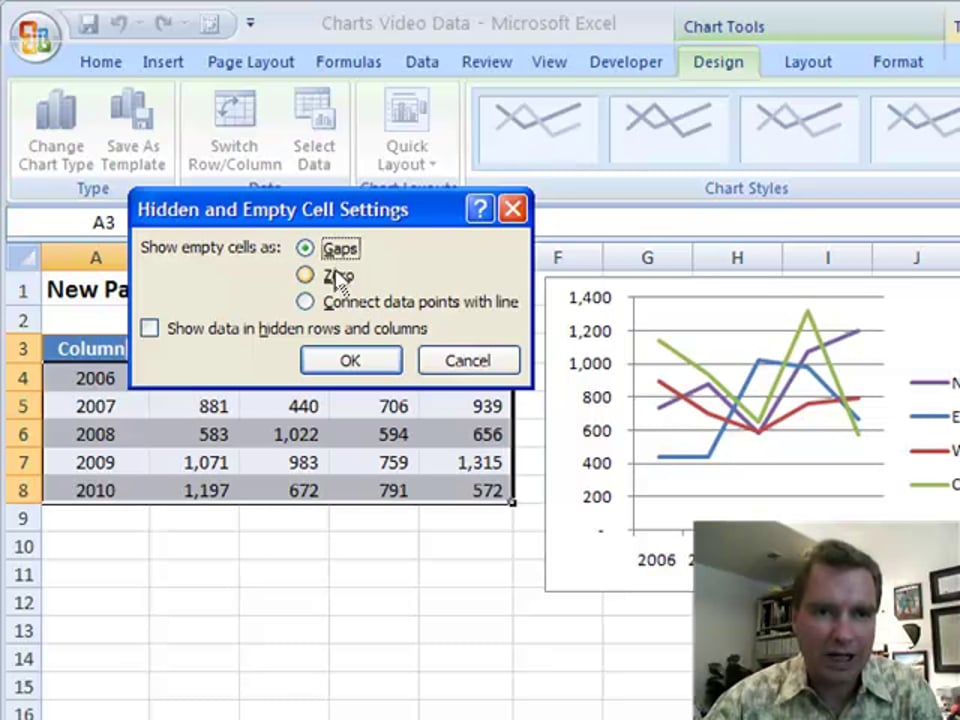The width and height of the screenshot is (960, 720).
Task: Click cell containing 881
Action: (x=194, y=406)
